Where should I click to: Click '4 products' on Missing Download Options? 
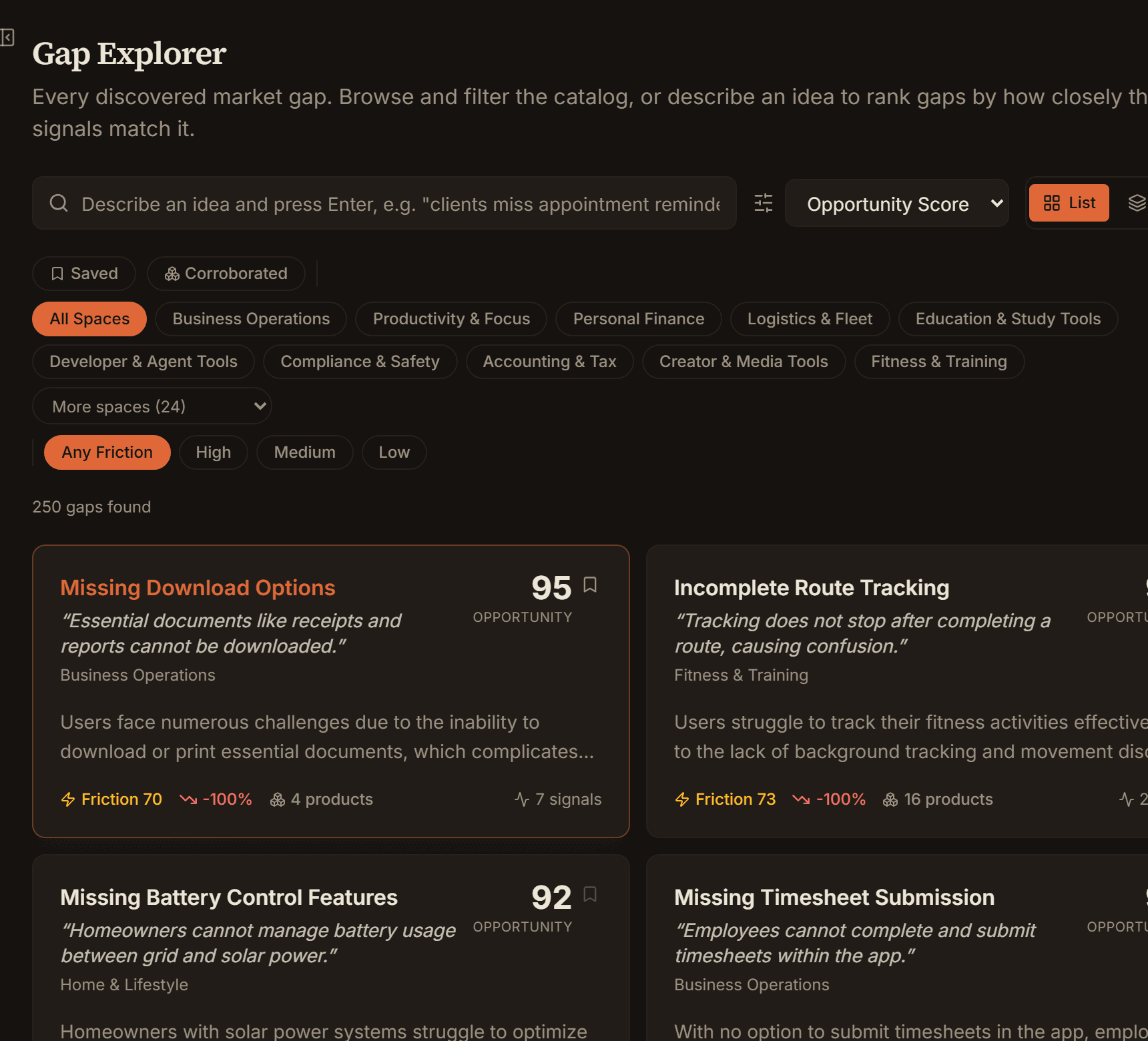[332, 799]
